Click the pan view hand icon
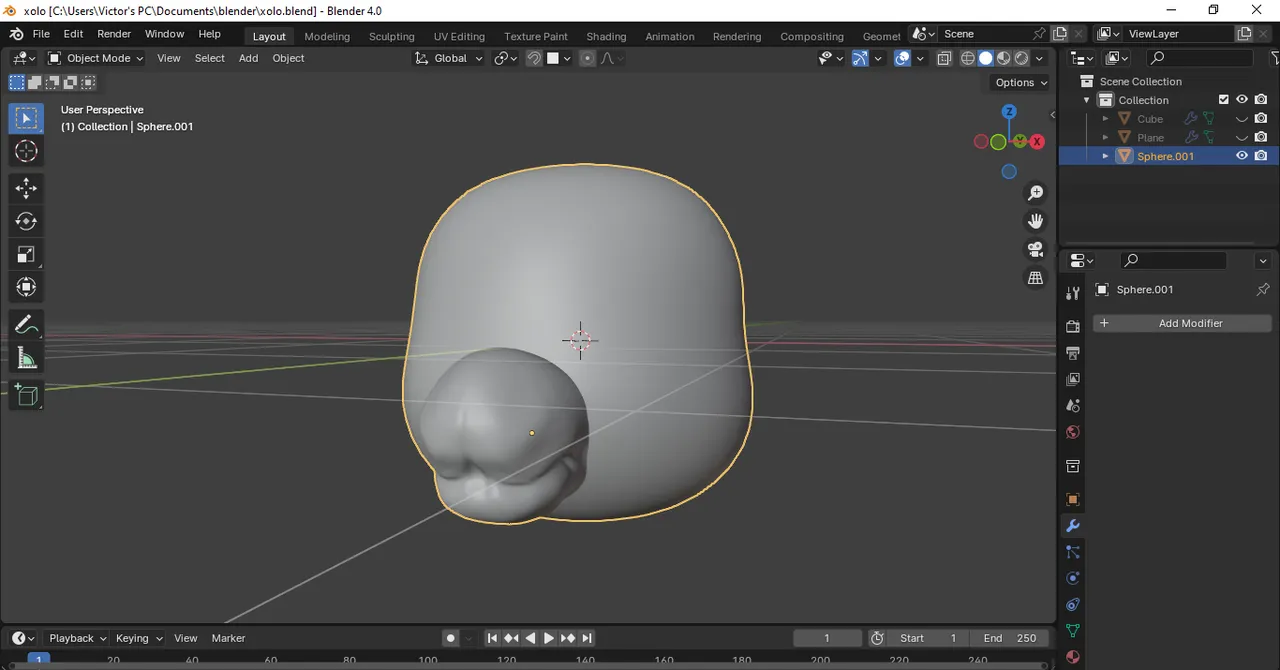The width and height of the screenshot is (1280, 670). click(x=1036, y=221)
